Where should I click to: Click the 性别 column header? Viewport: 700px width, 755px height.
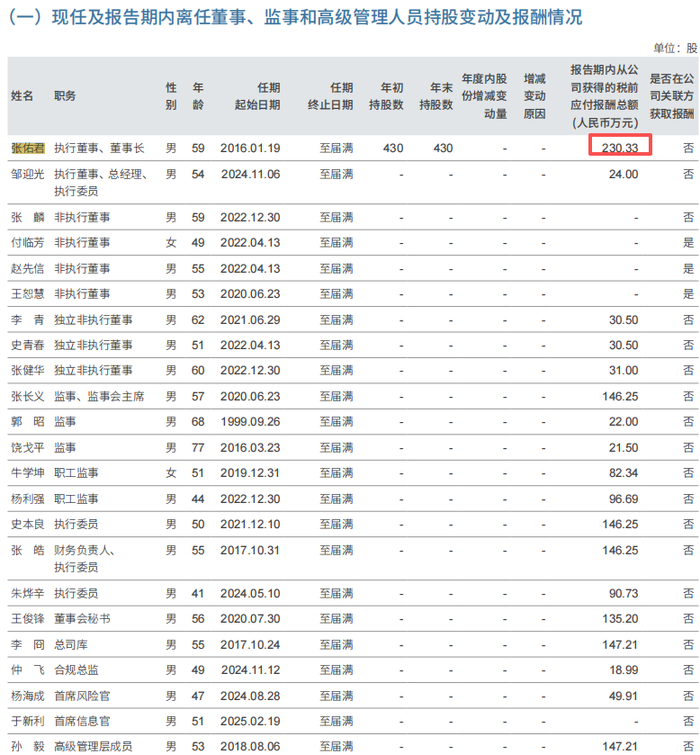point(171,96)
